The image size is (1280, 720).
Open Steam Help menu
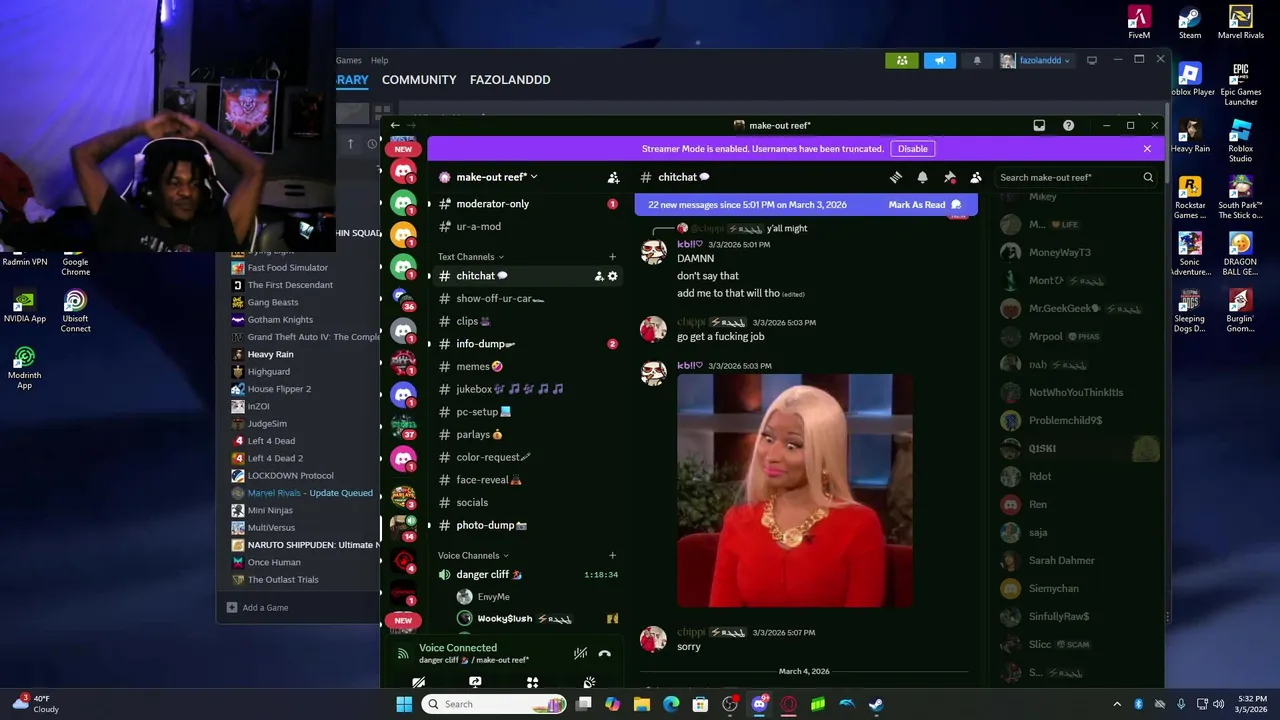coord(379,61)
